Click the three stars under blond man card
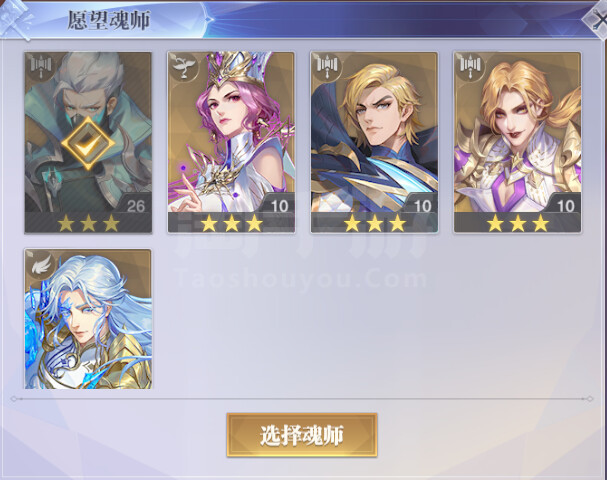This screenshot has height=480, width=607. coord(374,223)
